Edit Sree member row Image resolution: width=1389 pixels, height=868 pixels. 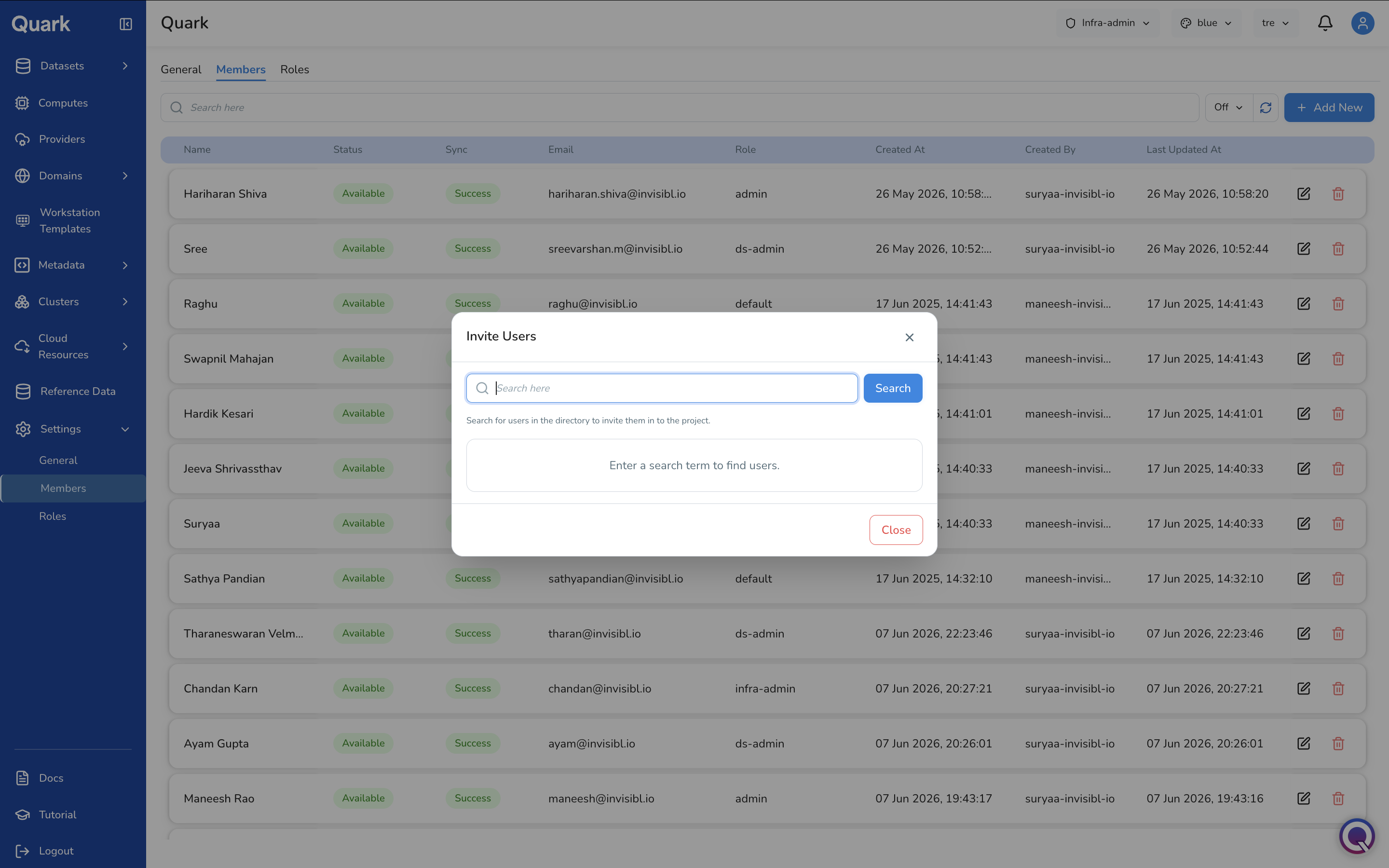click(1304, 248)
